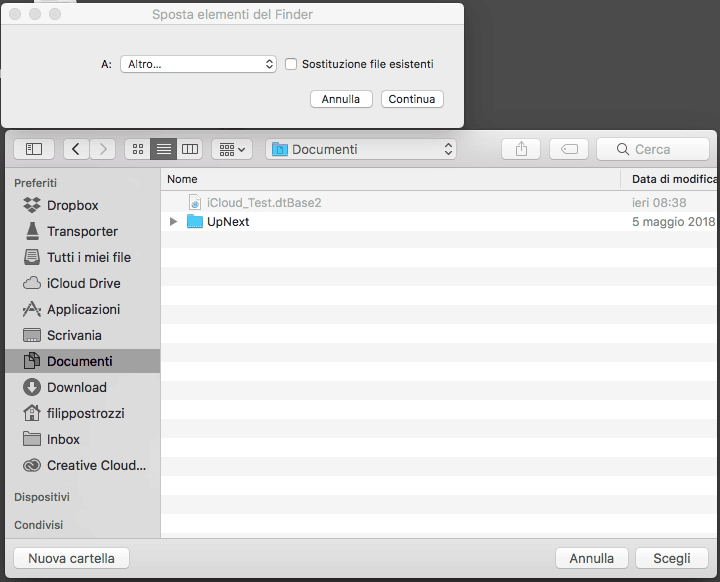Open Creative Cloud sidebar item
The height and width of the screenshot is (582, 720).
click(83, 465)
